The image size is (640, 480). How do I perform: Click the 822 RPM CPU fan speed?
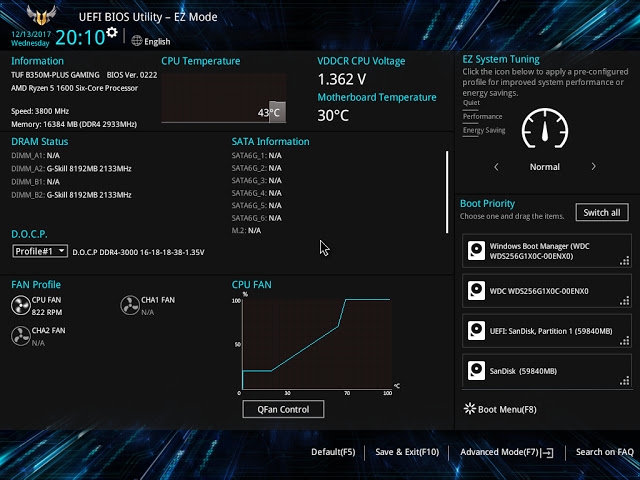coord(47,312)
